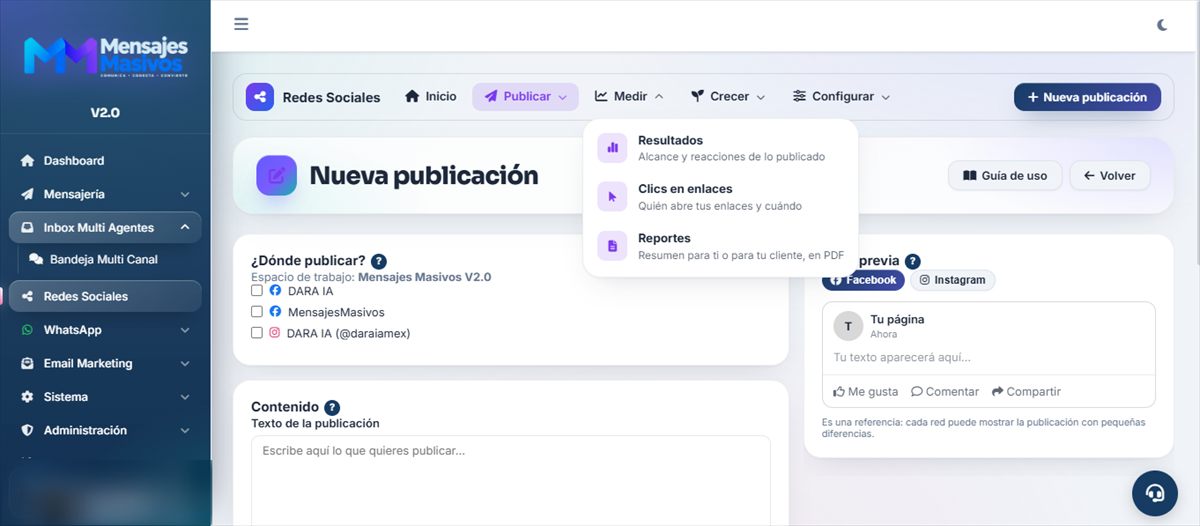The width and height of the screenshot is (1200, 526).
Task: Click the WhatsApp icon in sidebar
Action: 27,330
